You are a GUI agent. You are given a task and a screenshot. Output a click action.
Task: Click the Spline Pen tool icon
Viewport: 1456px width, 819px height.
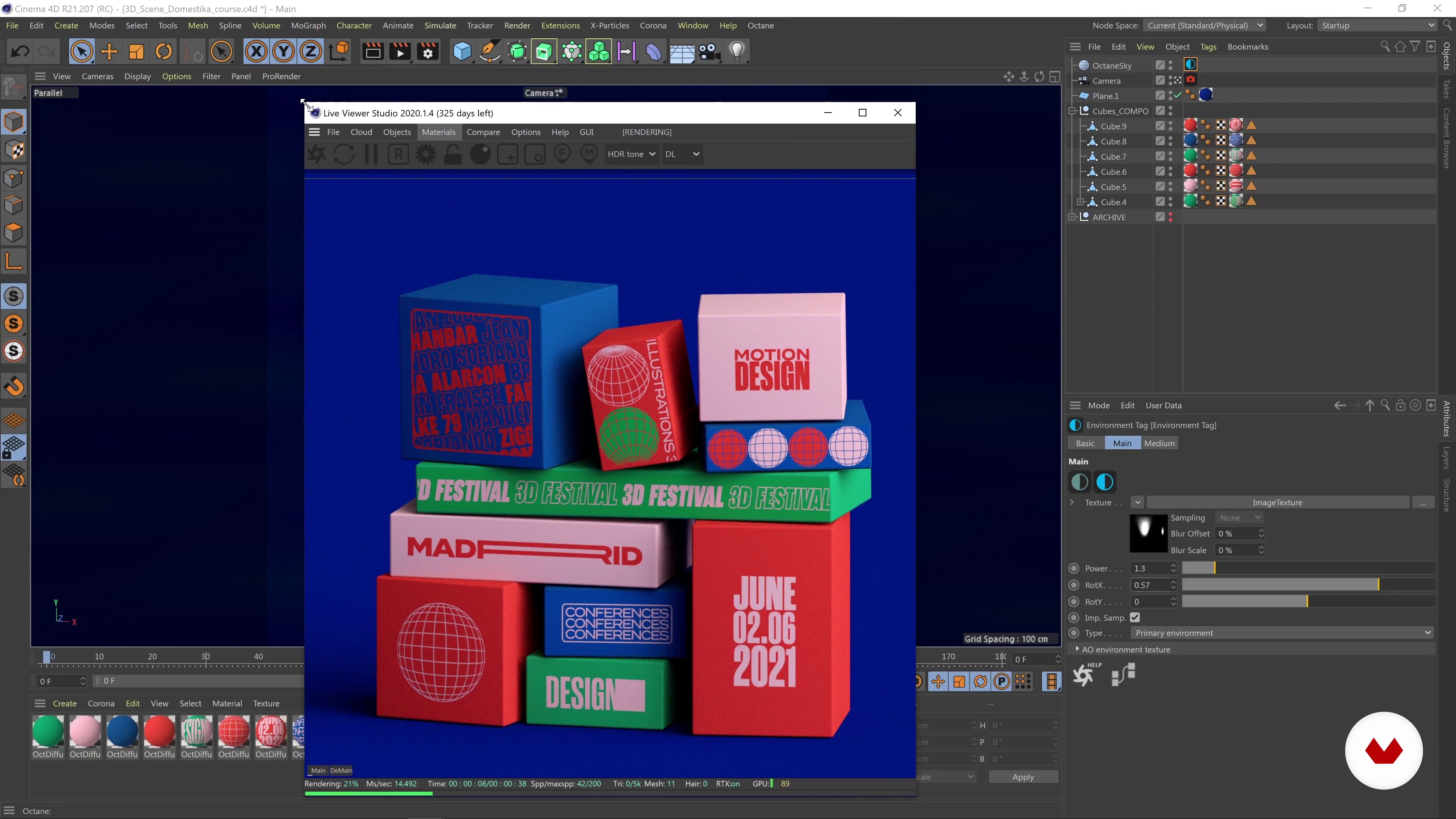click(x=490, y=52)
